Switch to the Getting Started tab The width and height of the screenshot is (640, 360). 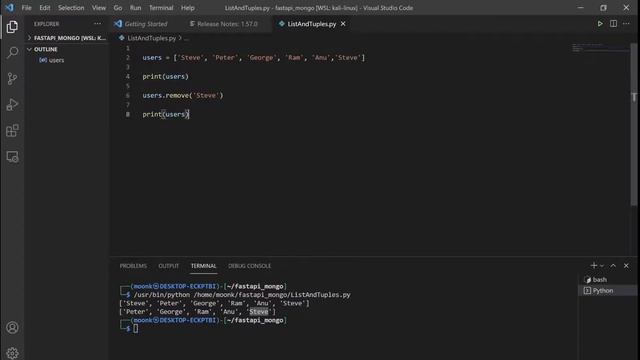click(146, 24)
